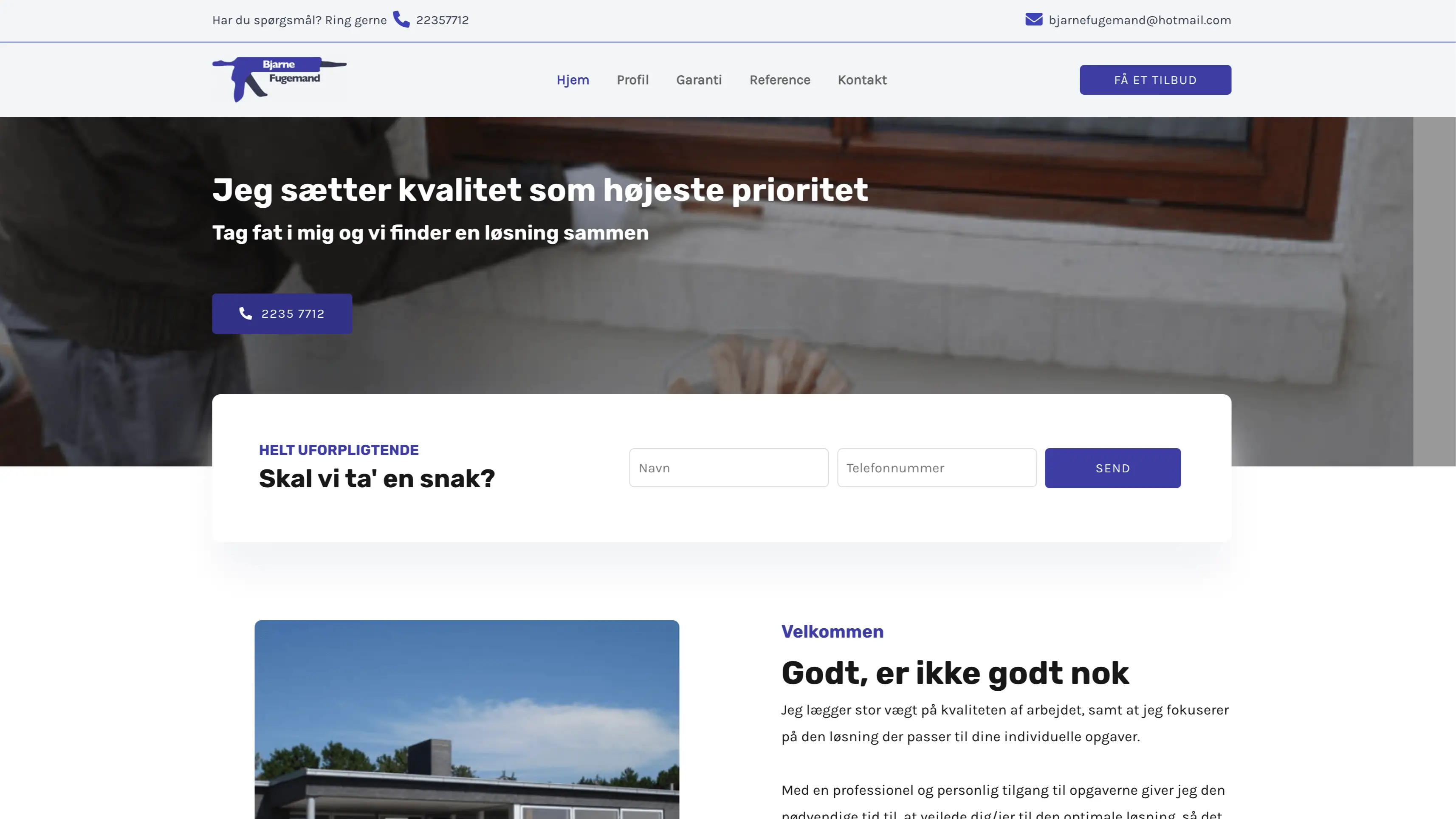The image size is (1456, 819).
Task: Click the bjarnefugemand@hotmail.com email link
Action: pyautogui.click(x=1140, y=20)
